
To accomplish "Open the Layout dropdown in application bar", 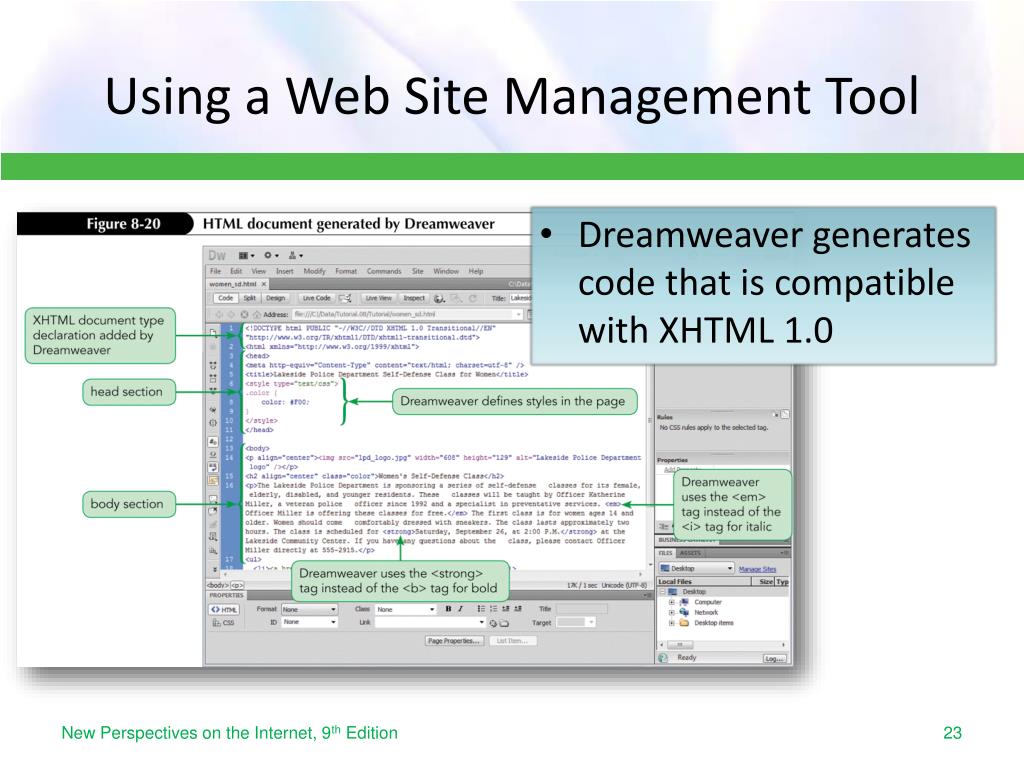I will coord(246,255).
